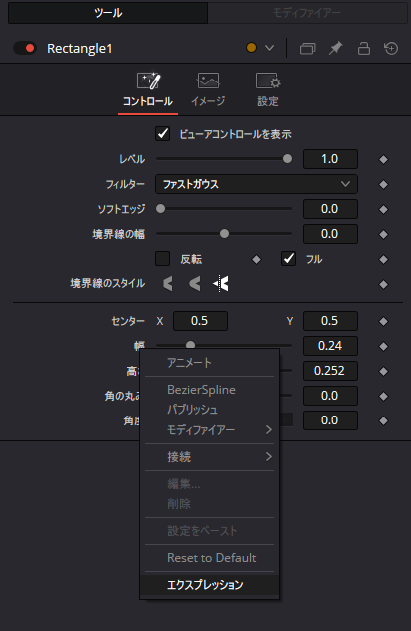The image size is (411, 631).
Task: Click the 角の丸み keyframe diamond
Action: pos(383,396)
